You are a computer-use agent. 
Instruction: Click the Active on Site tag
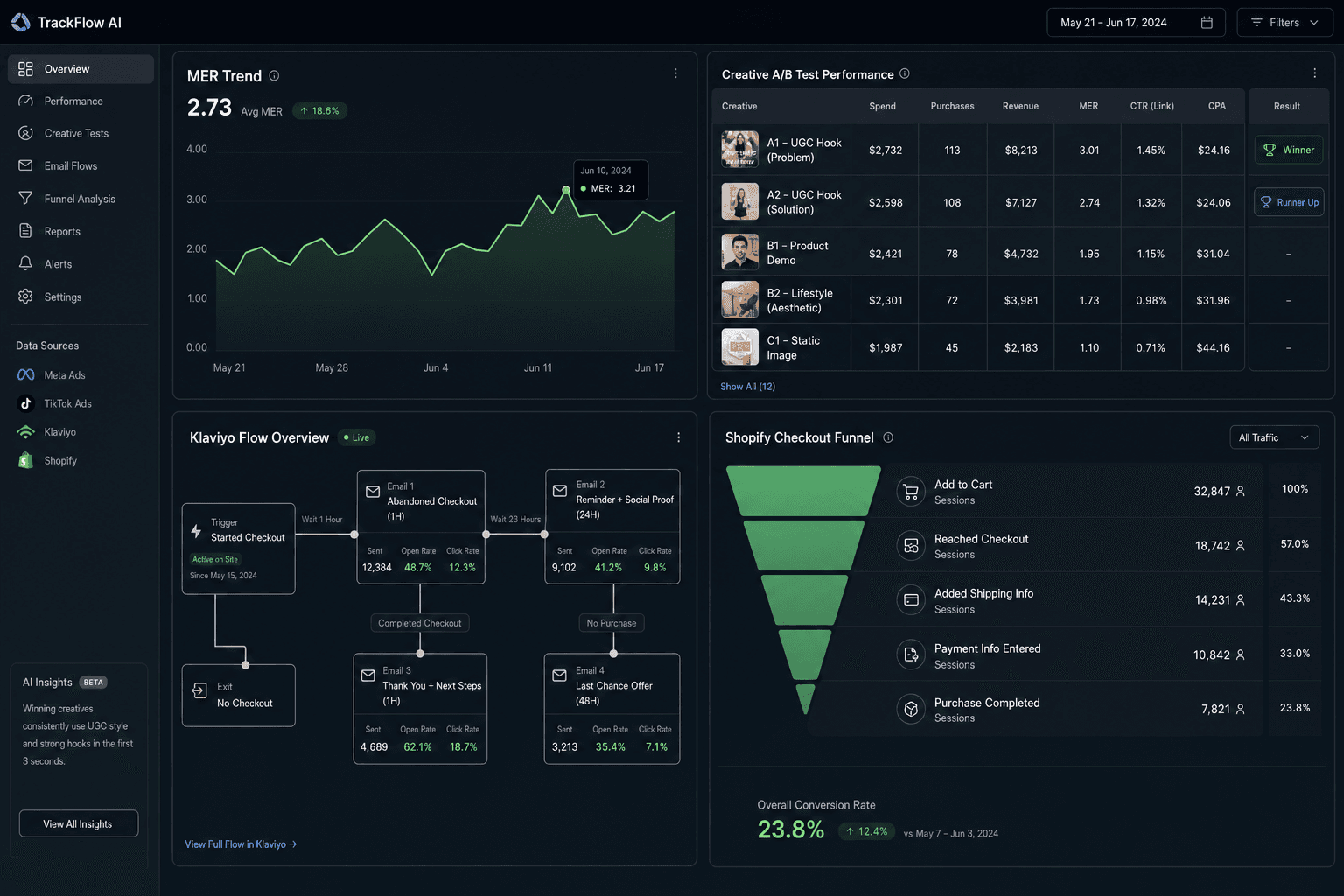[x=215, y=559]
